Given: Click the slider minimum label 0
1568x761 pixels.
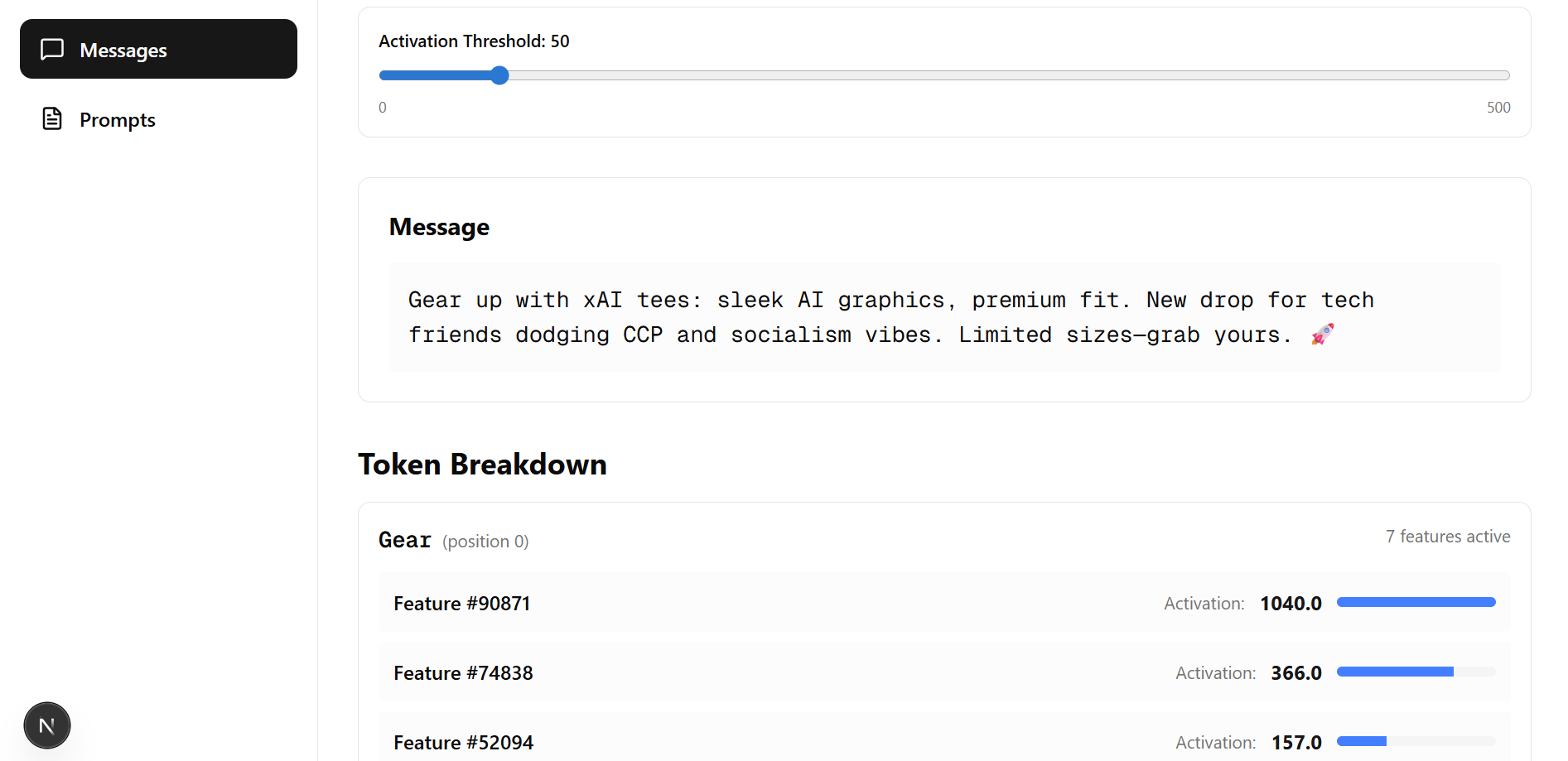Looking at the screenshot, I should 383,108.
